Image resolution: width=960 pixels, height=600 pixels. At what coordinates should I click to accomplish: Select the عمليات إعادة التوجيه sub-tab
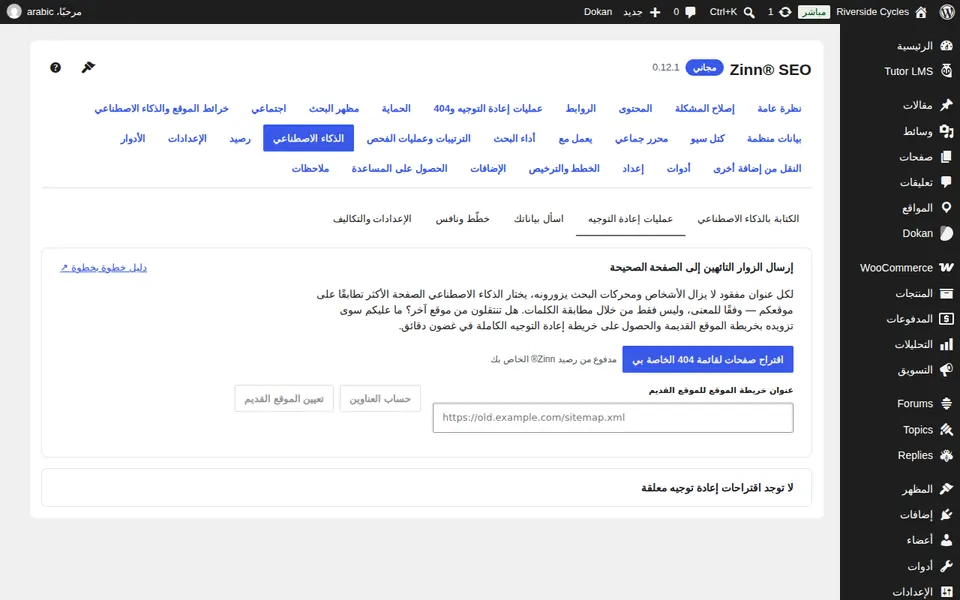click(630, 219)
